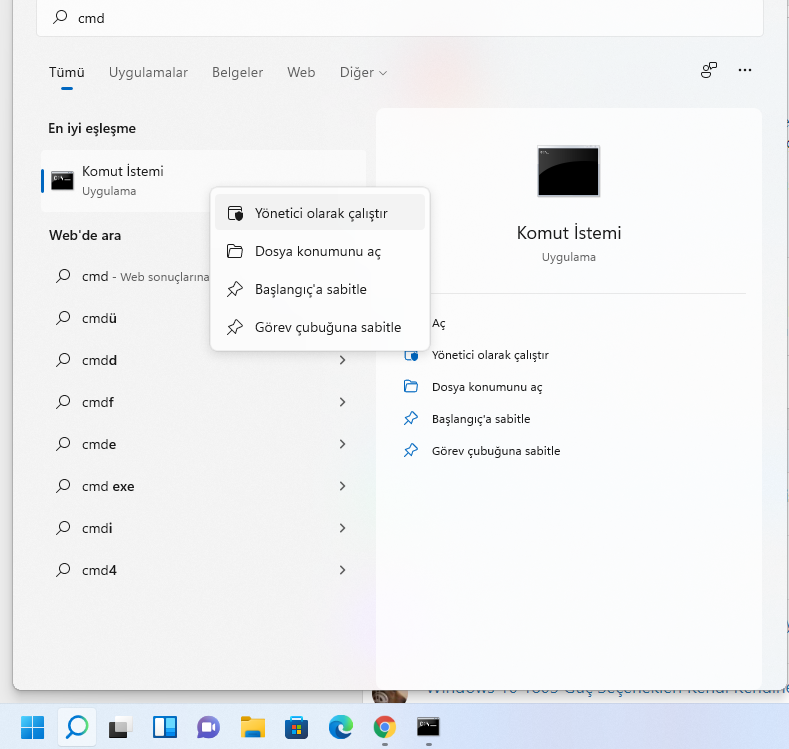Choose Görev çubuğuna sabitle in context menu
The height and width of the screenshot is (749, 789).
pos(320,327)
